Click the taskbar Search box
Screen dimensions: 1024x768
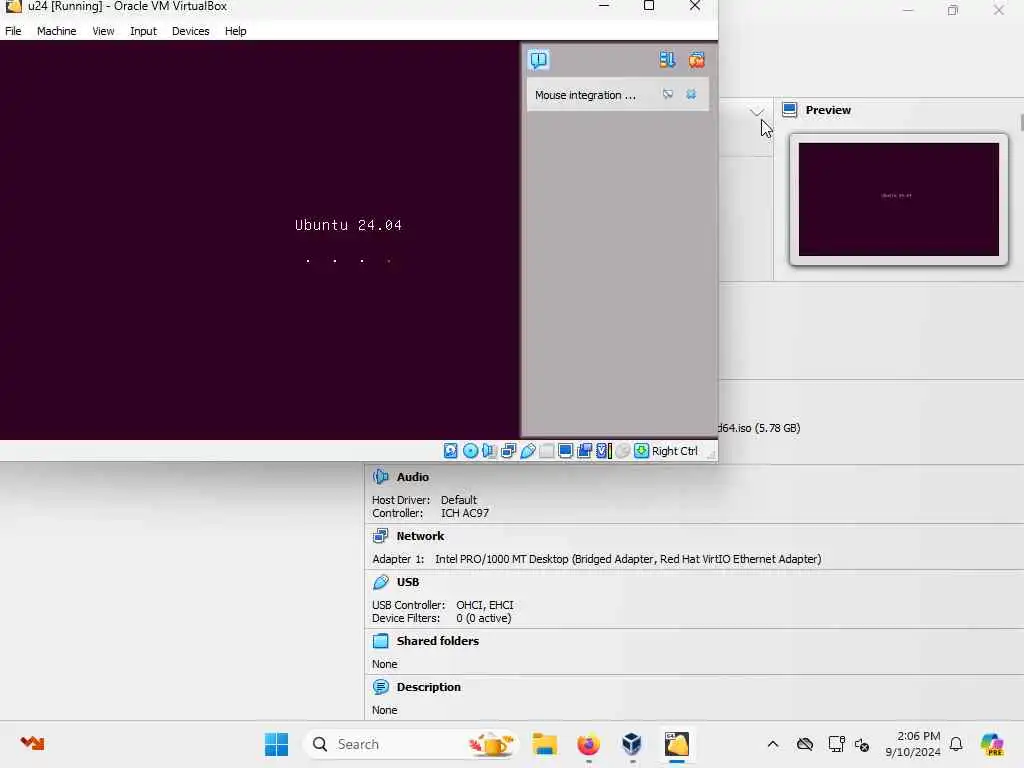411,744
